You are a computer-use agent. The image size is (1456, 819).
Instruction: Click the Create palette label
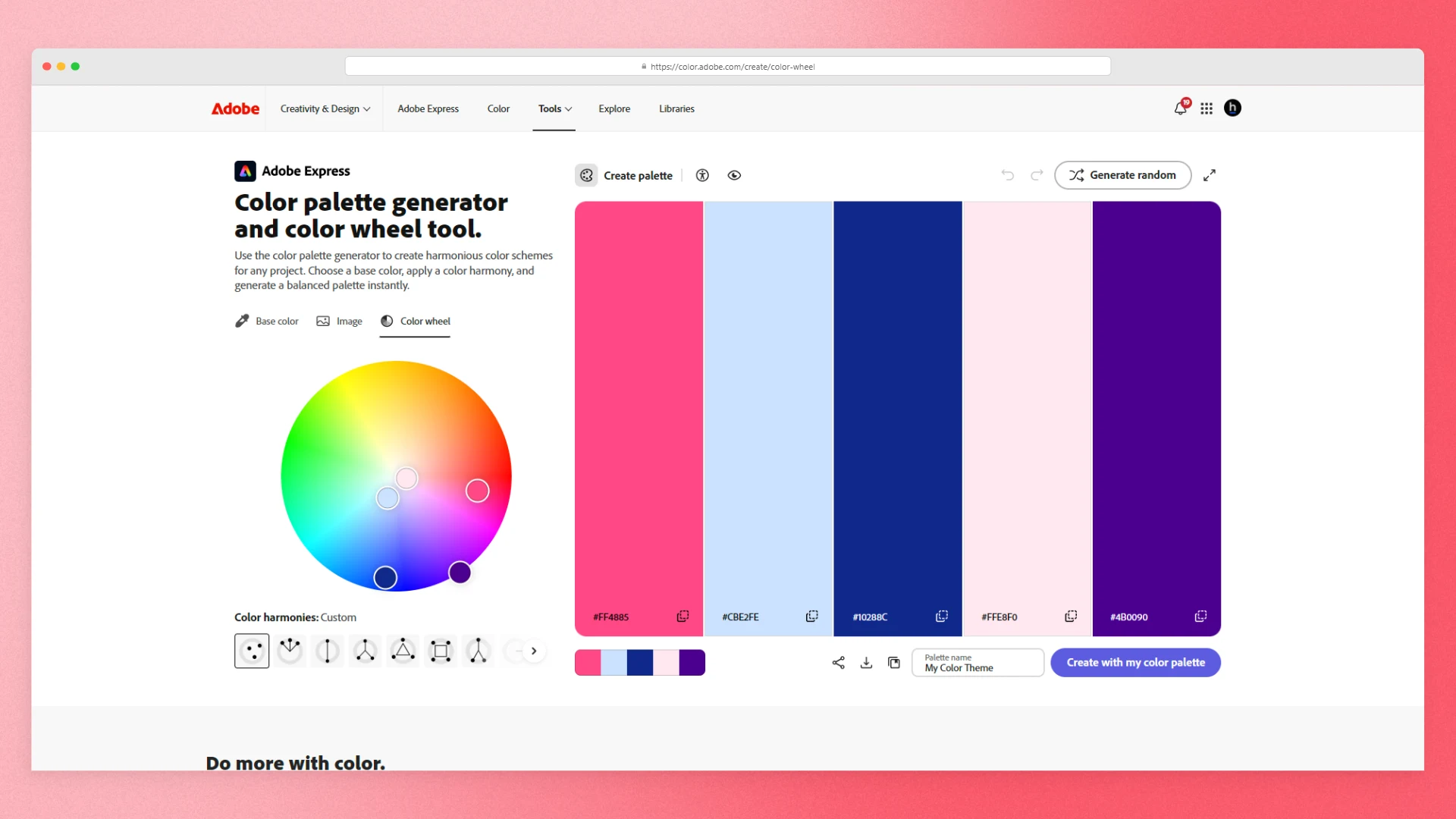click(x=638, y=175)
